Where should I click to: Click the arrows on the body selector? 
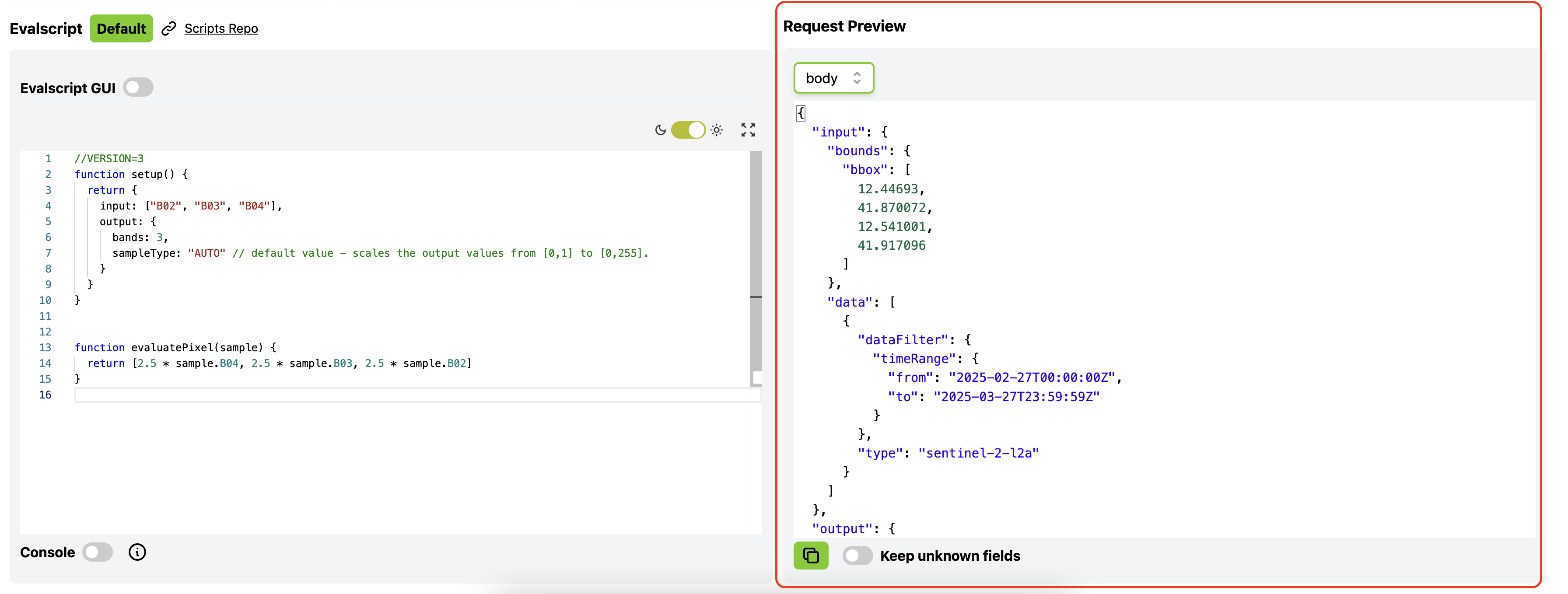tap(857, 78)
